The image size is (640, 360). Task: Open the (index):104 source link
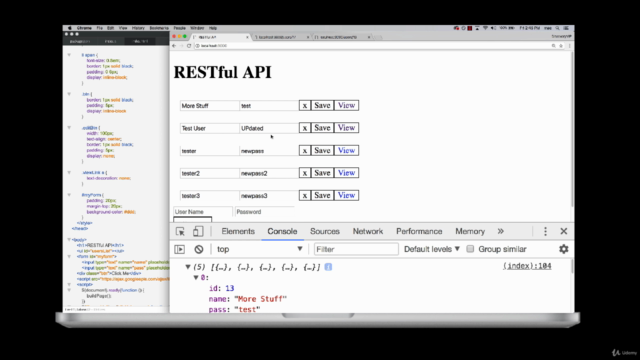click(x=527, y=266)
